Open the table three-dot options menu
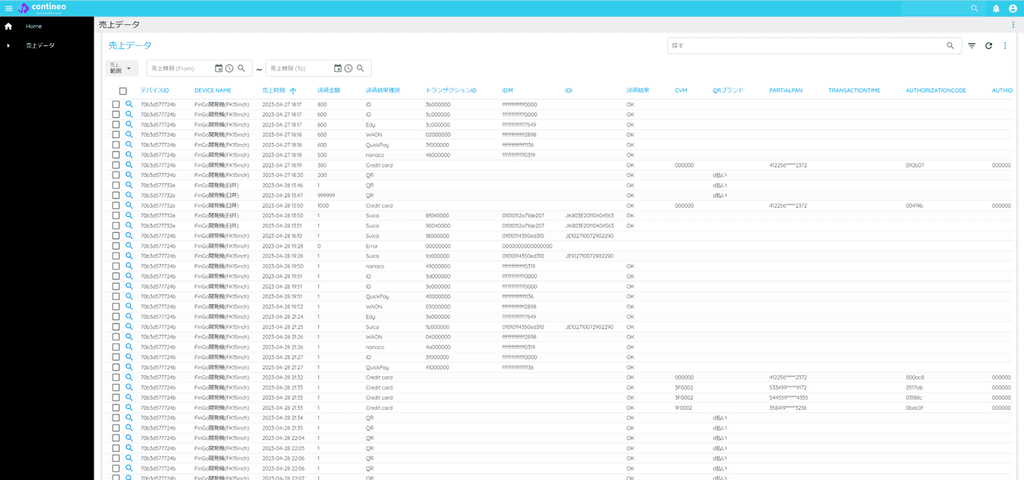1024x480 pixels. [1005, 46]
